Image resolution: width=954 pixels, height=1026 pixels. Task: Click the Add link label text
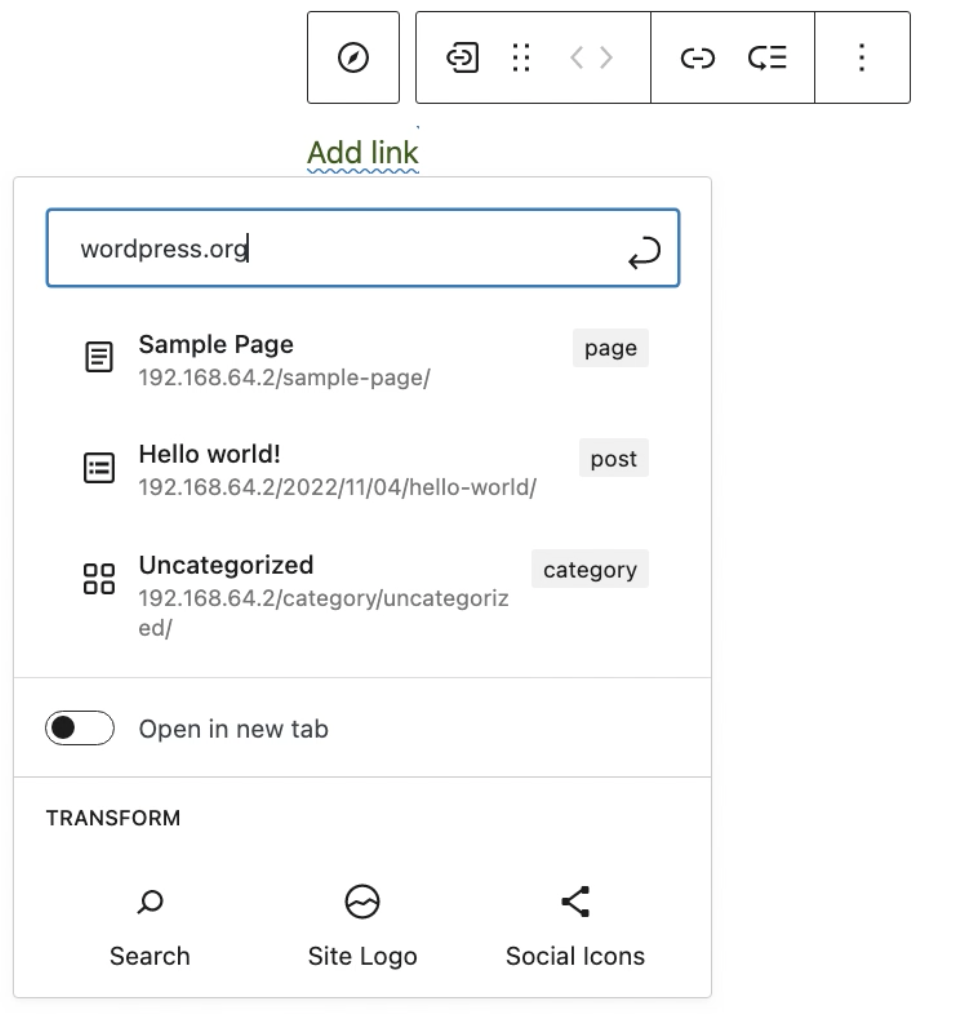tap(362, 152)
